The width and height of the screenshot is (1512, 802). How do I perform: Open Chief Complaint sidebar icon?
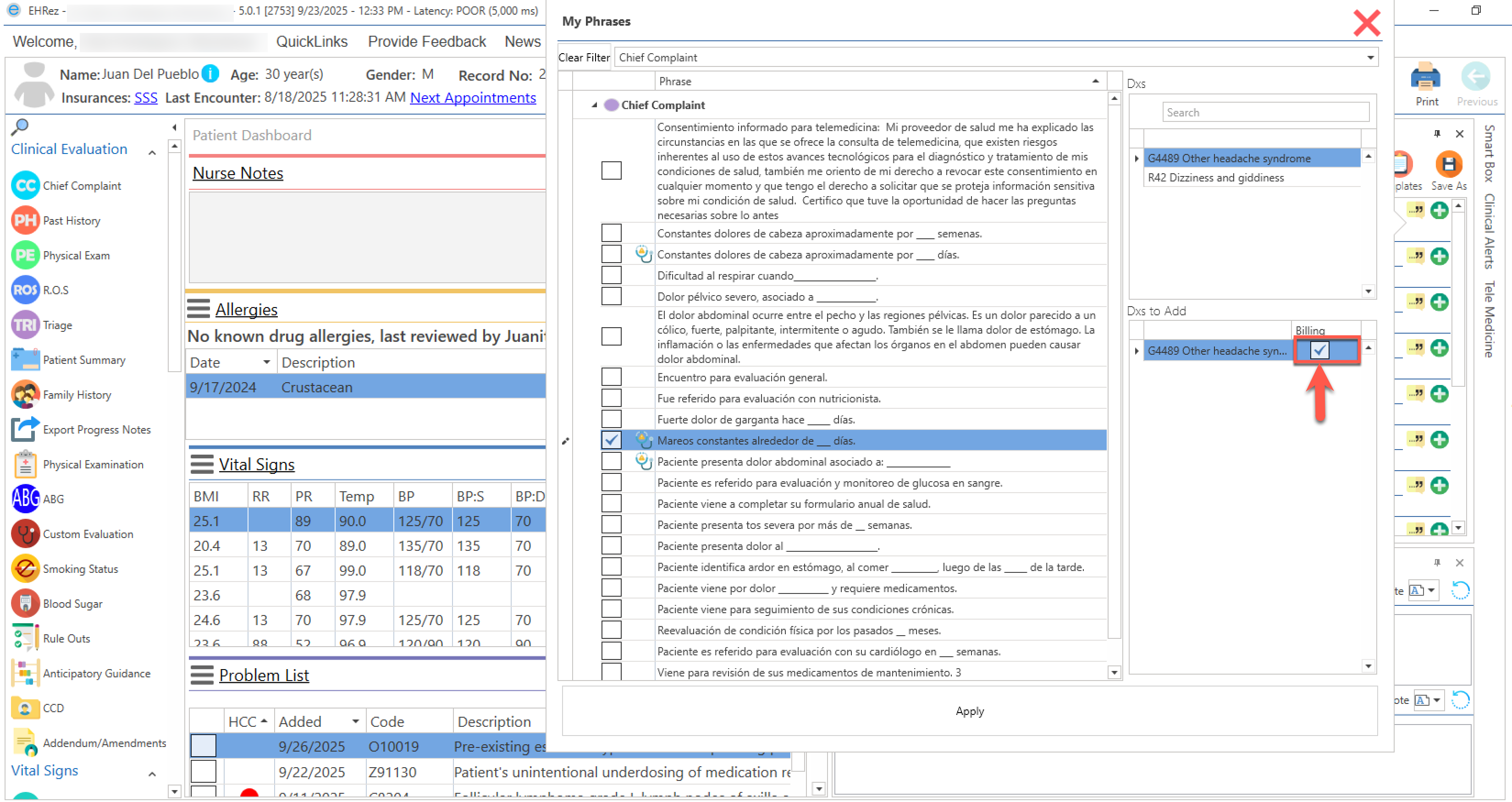[25, 186]
